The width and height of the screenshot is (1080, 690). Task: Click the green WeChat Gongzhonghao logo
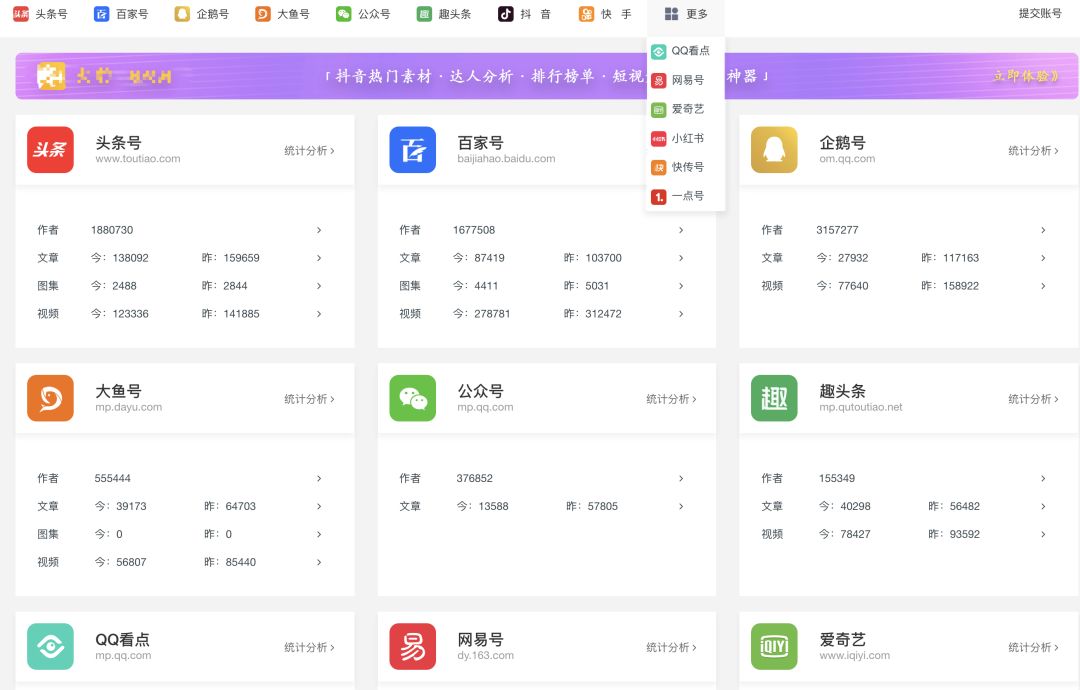coord(412,398)
